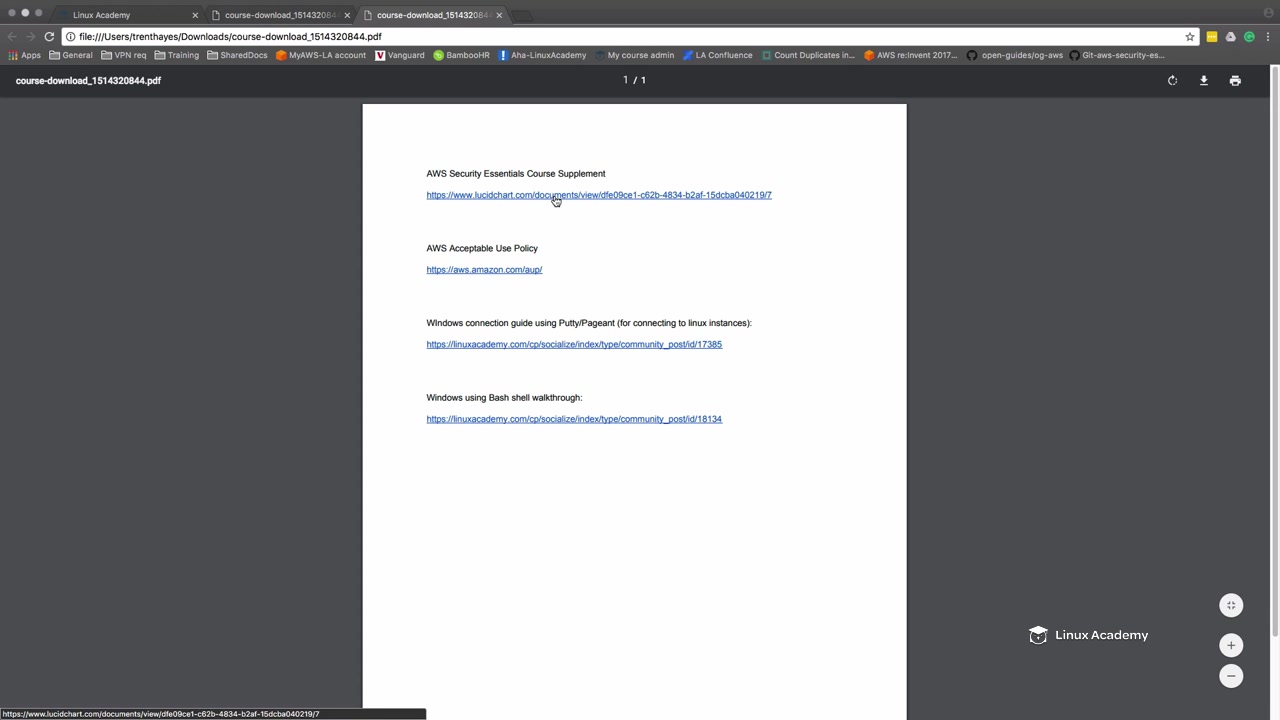Open the community post 17385 link
The width and height of the screenshot is (1280, 720).
pyautogui.click(x=574, y=345)
